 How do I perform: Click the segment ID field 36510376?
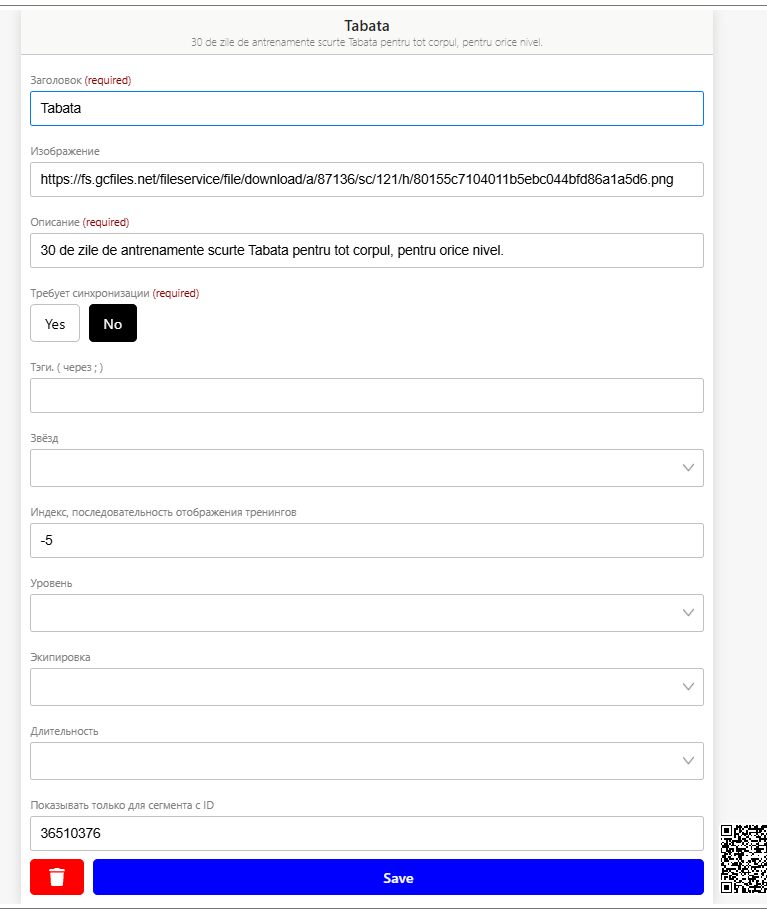tap(367, 833)
